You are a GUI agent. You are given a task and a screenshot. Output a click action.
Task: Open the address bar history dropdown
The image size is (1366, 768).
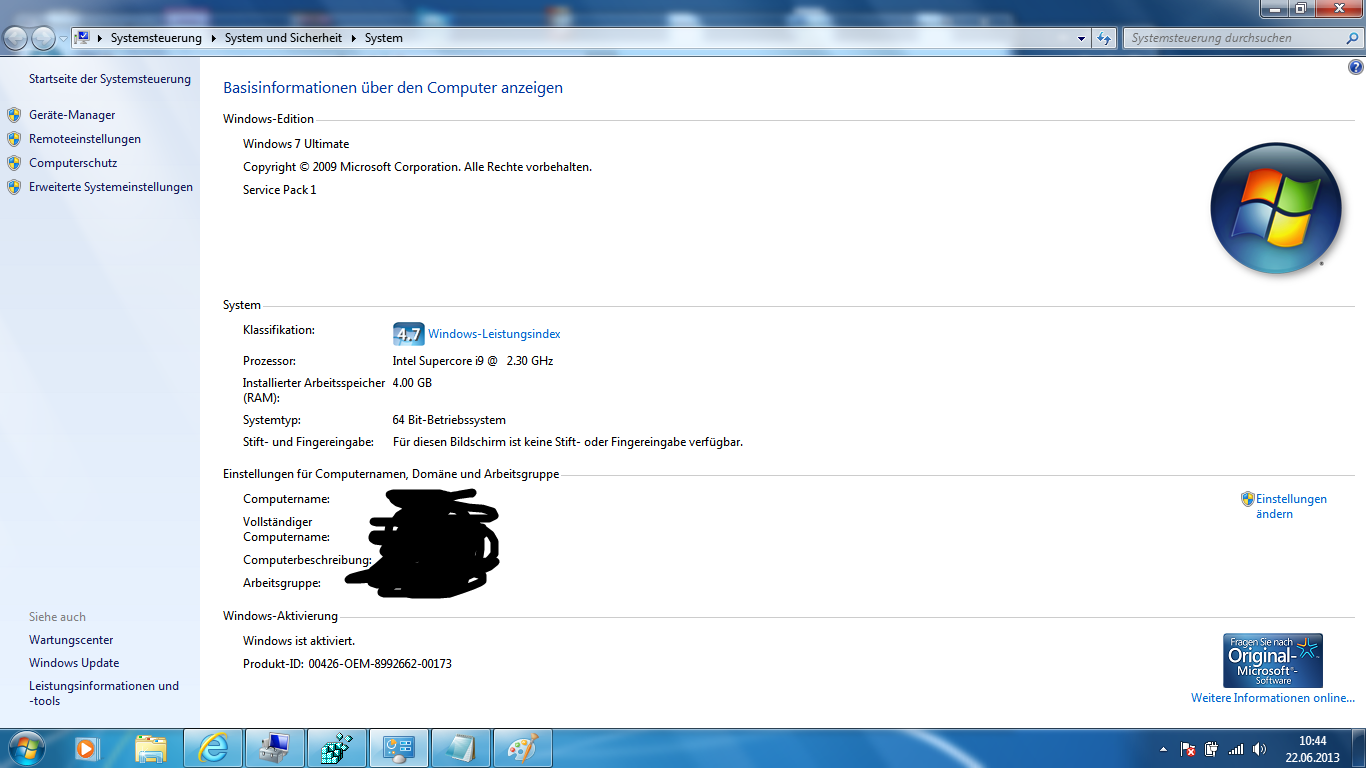(1082, 38)
